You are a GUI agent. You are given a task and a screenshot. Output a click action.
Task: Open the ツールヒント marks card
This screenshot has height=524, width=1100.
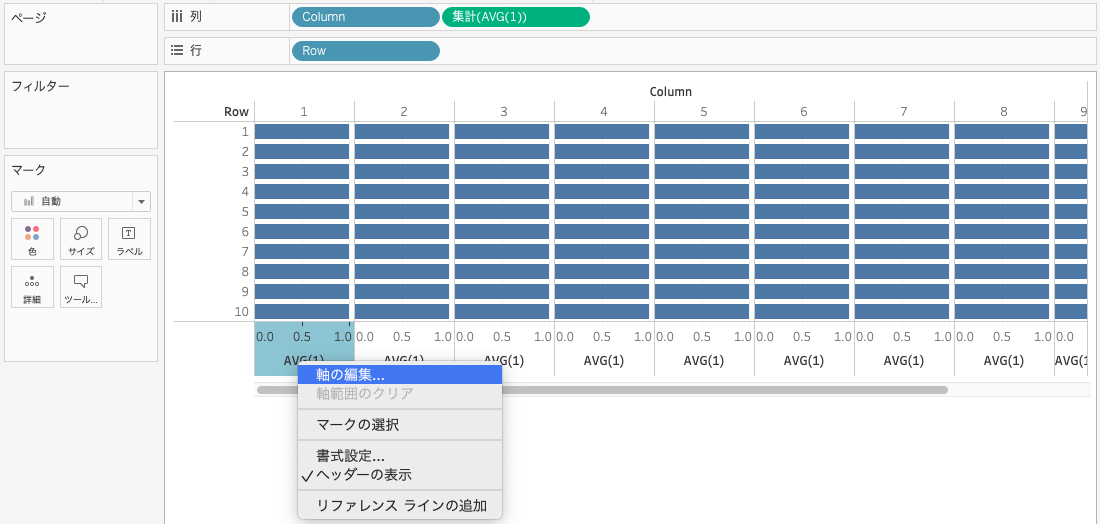tap(81, 287)
